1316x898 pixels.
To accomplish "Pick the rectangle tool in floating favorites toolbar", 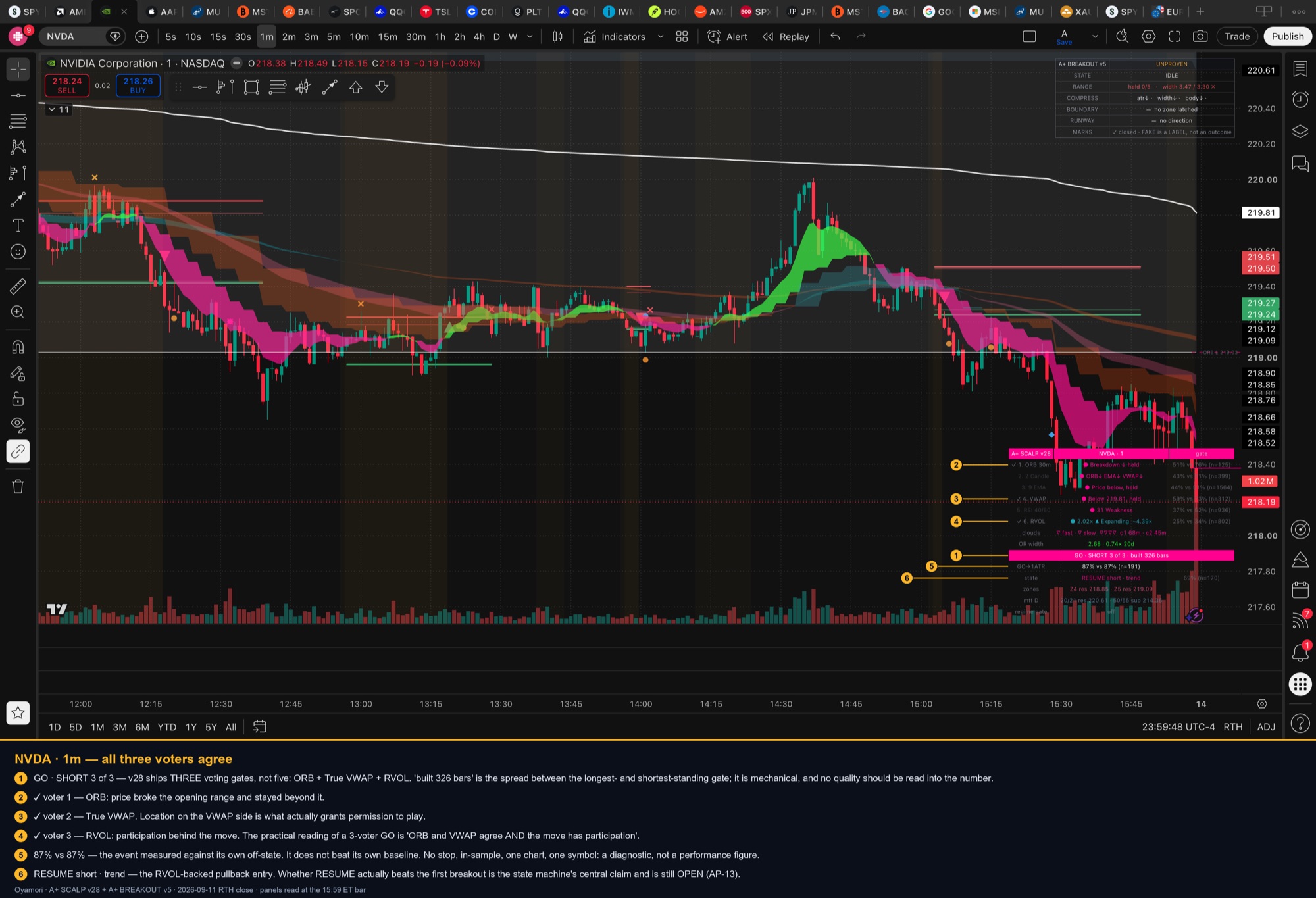I will (251, 87).
